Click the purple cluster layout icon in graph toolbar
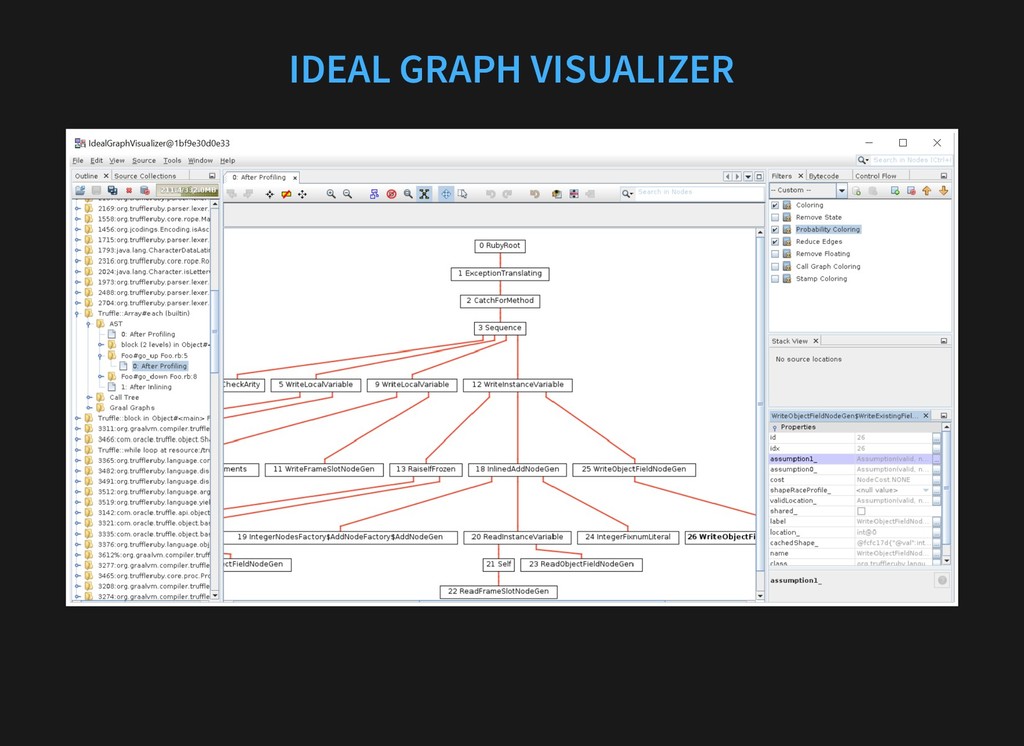This screenshot has width=1024, height=746. (374, 194)
